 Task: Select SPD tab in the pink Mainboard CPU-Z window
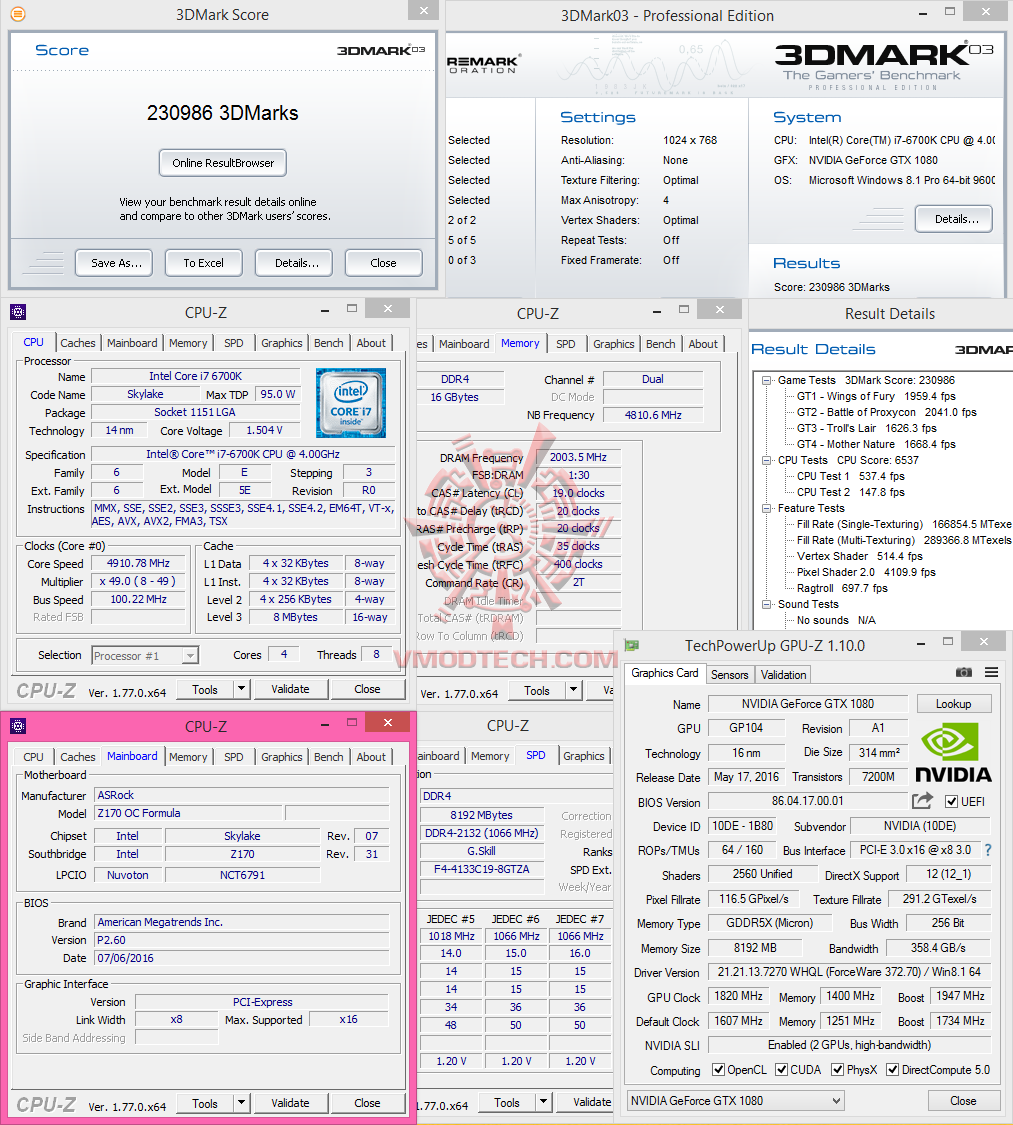click(x=233, y=757)
